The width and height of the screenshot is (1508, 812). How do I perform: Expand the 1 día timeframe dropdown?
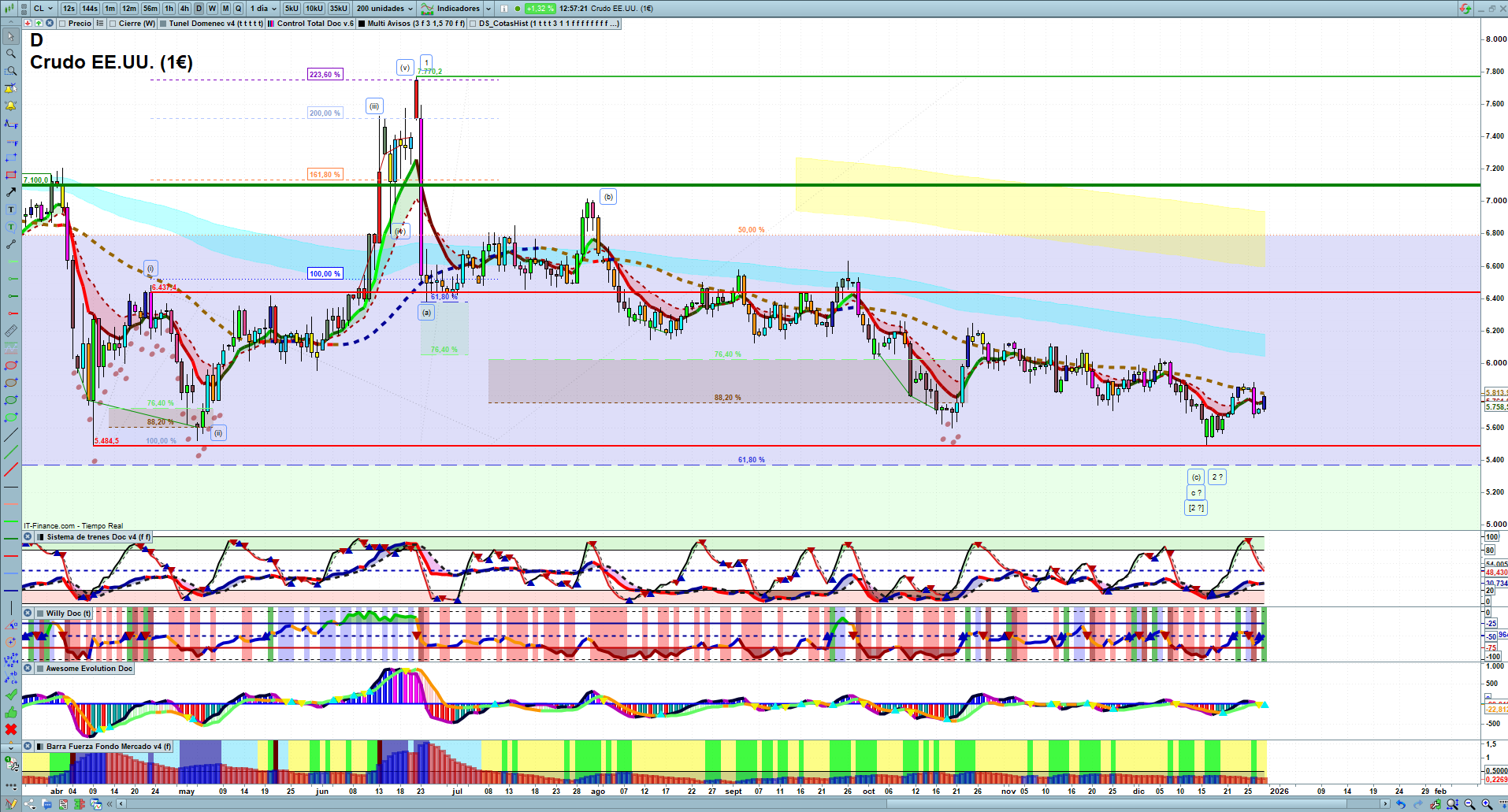click(x=263, y=9)
